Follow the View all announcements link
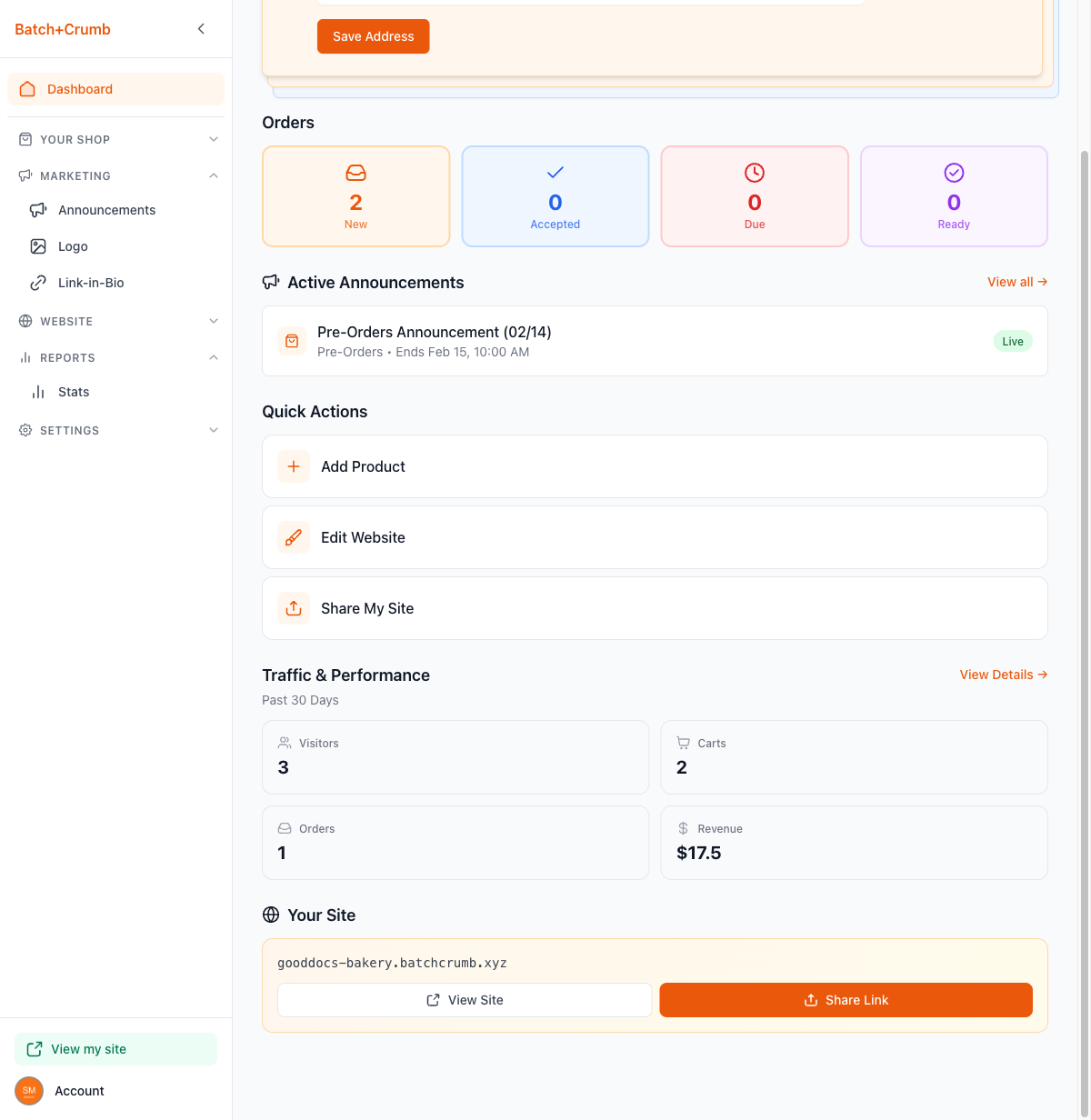The image size is (1091, 1120). (1016, 282)
